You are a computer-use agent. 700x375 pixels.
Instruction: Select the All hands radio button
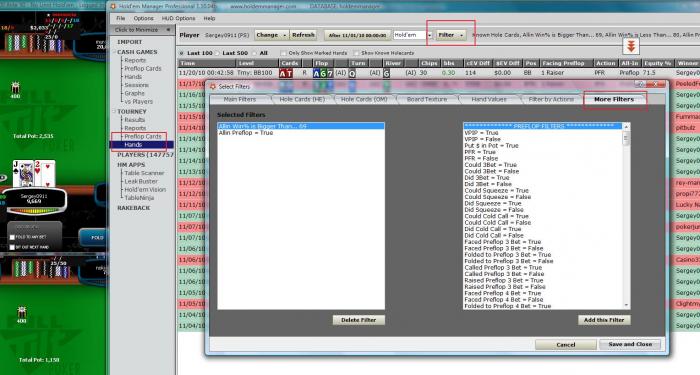pyautogui.click(x=254, y=53)
